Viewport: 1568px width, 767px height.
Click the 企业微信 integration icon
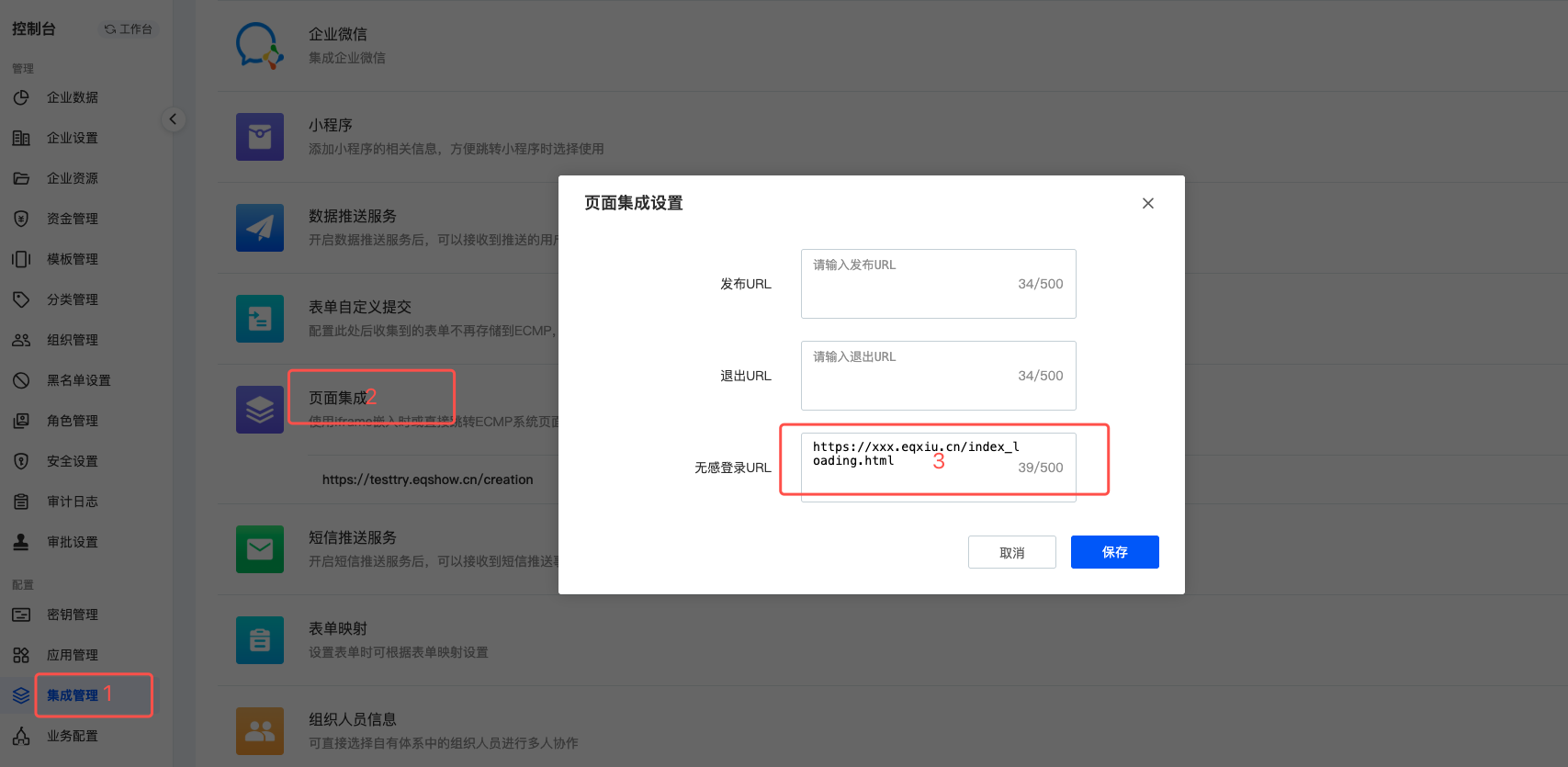point(259,46)
